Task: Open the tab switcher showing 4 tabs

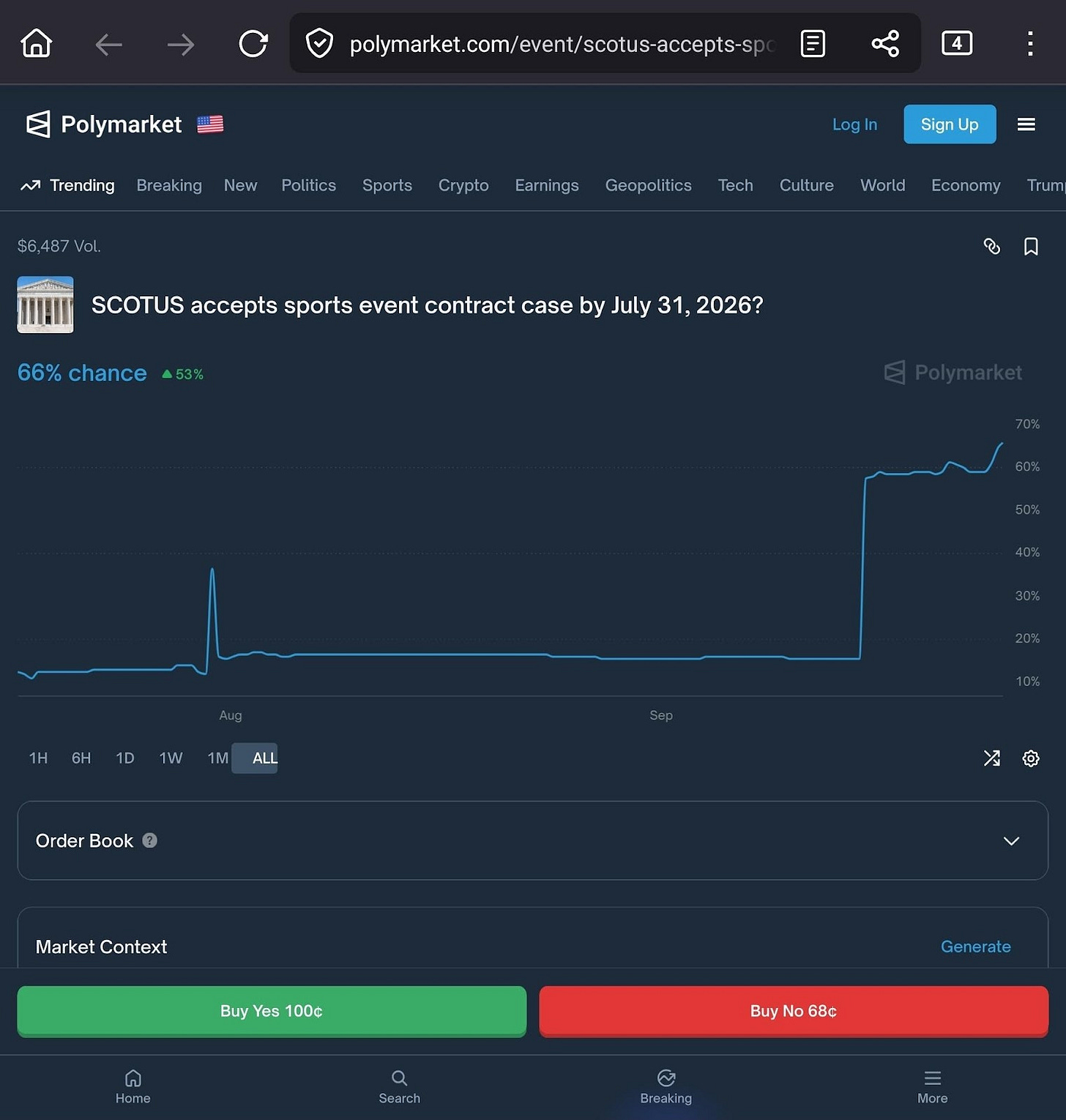Action: 956,43
